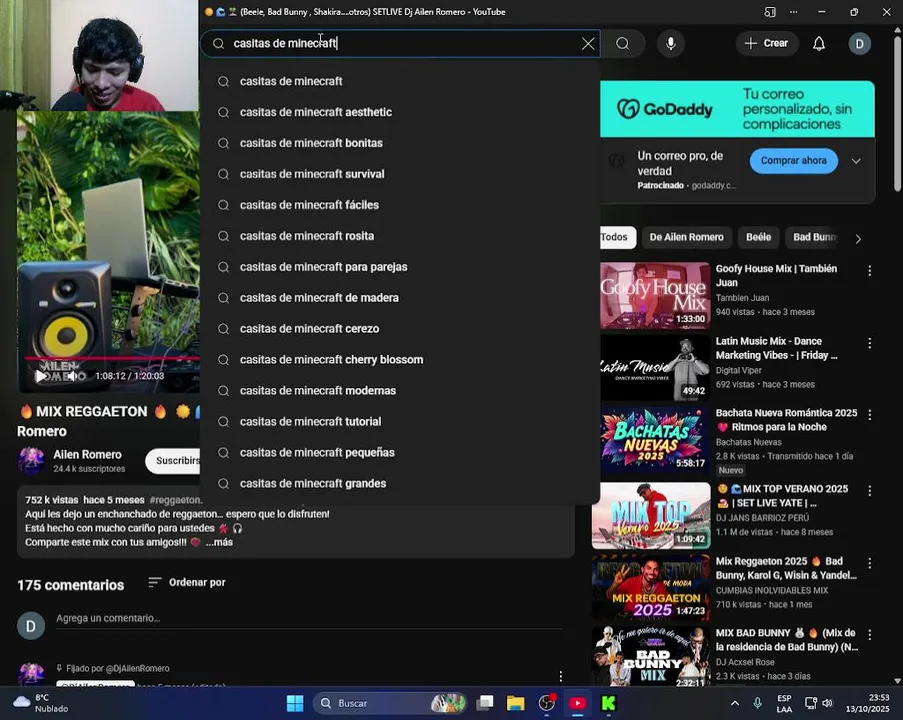
Task: Open Windows Start menu
Action: click(295, 703)
